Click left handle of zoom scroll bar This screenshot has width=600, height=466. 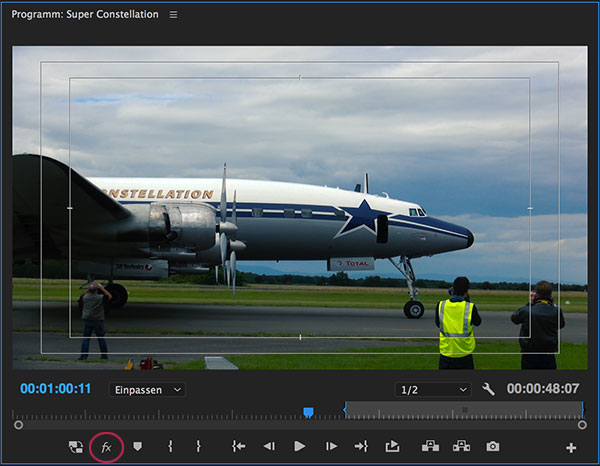coord(18,425)
